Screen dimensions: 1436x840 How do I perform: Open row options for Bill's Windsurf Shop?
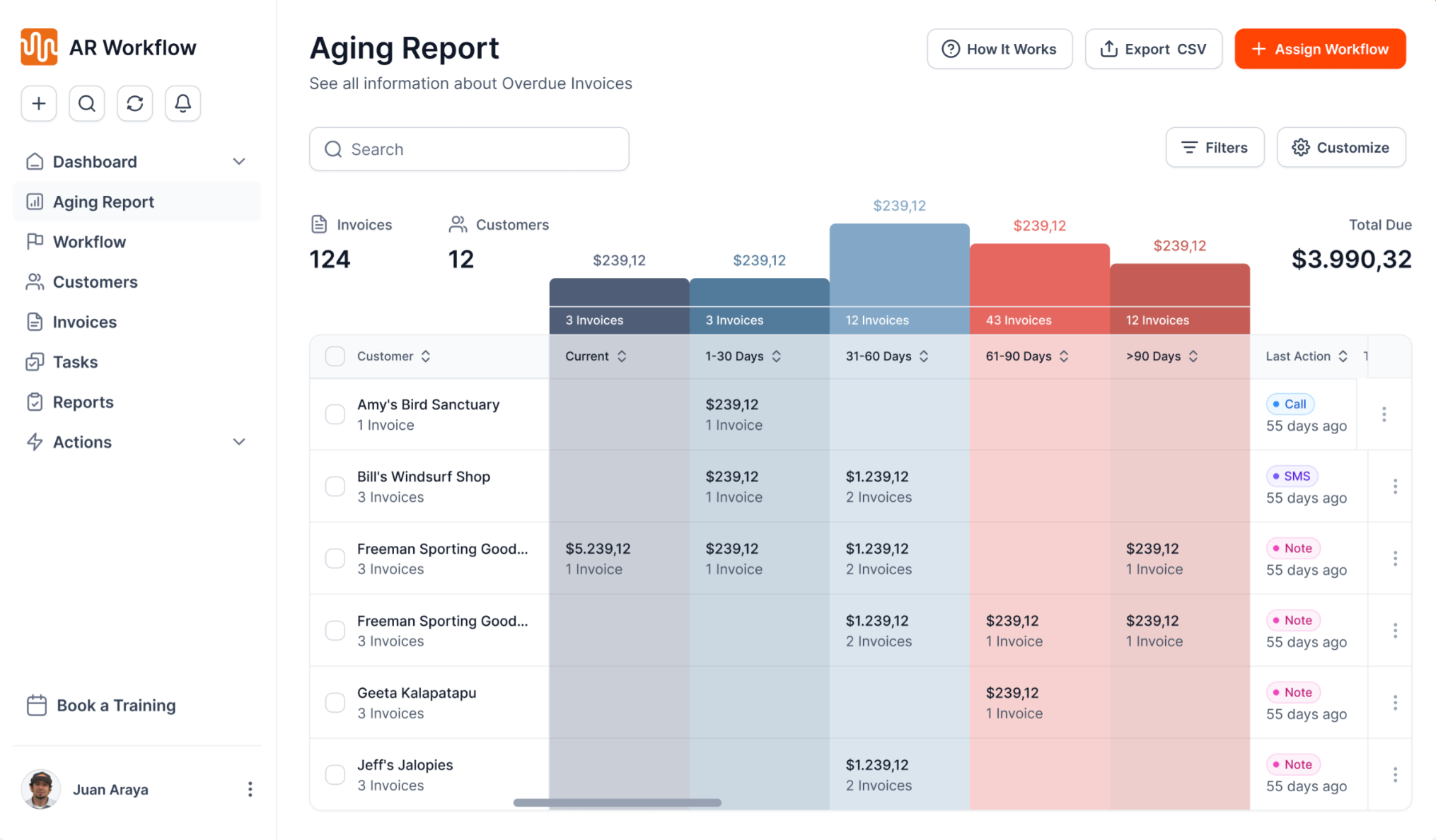(x=1395, y=486)
